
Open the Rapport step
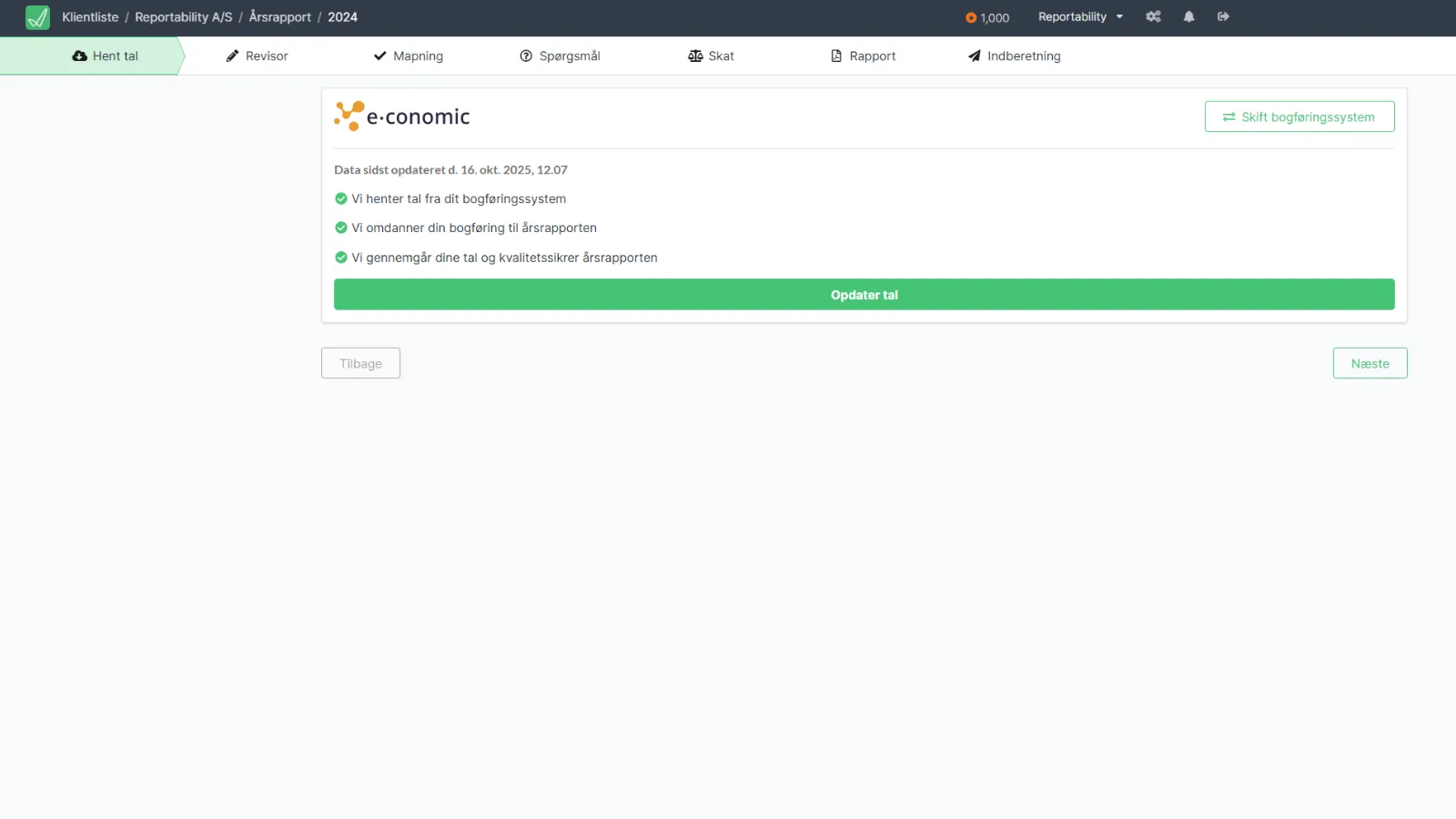click(863, 56)
